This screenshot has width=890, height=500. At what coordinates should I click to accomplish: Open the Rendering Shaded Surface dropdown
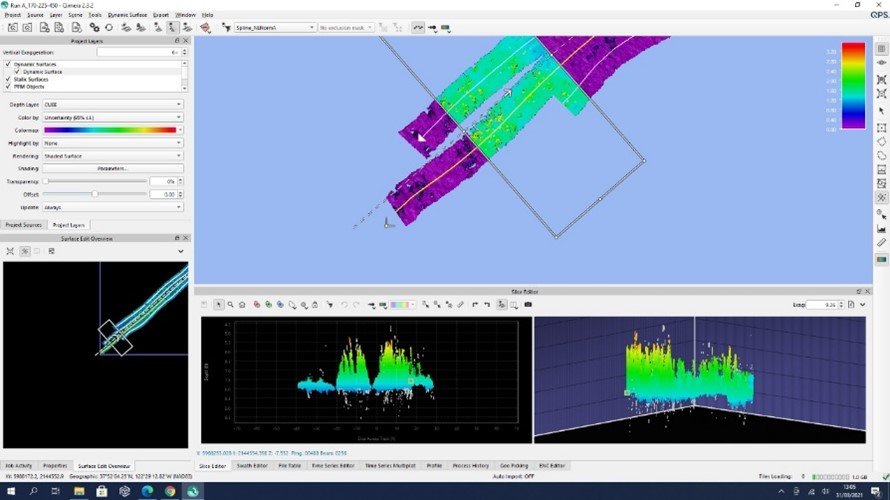tap(112, 156)
